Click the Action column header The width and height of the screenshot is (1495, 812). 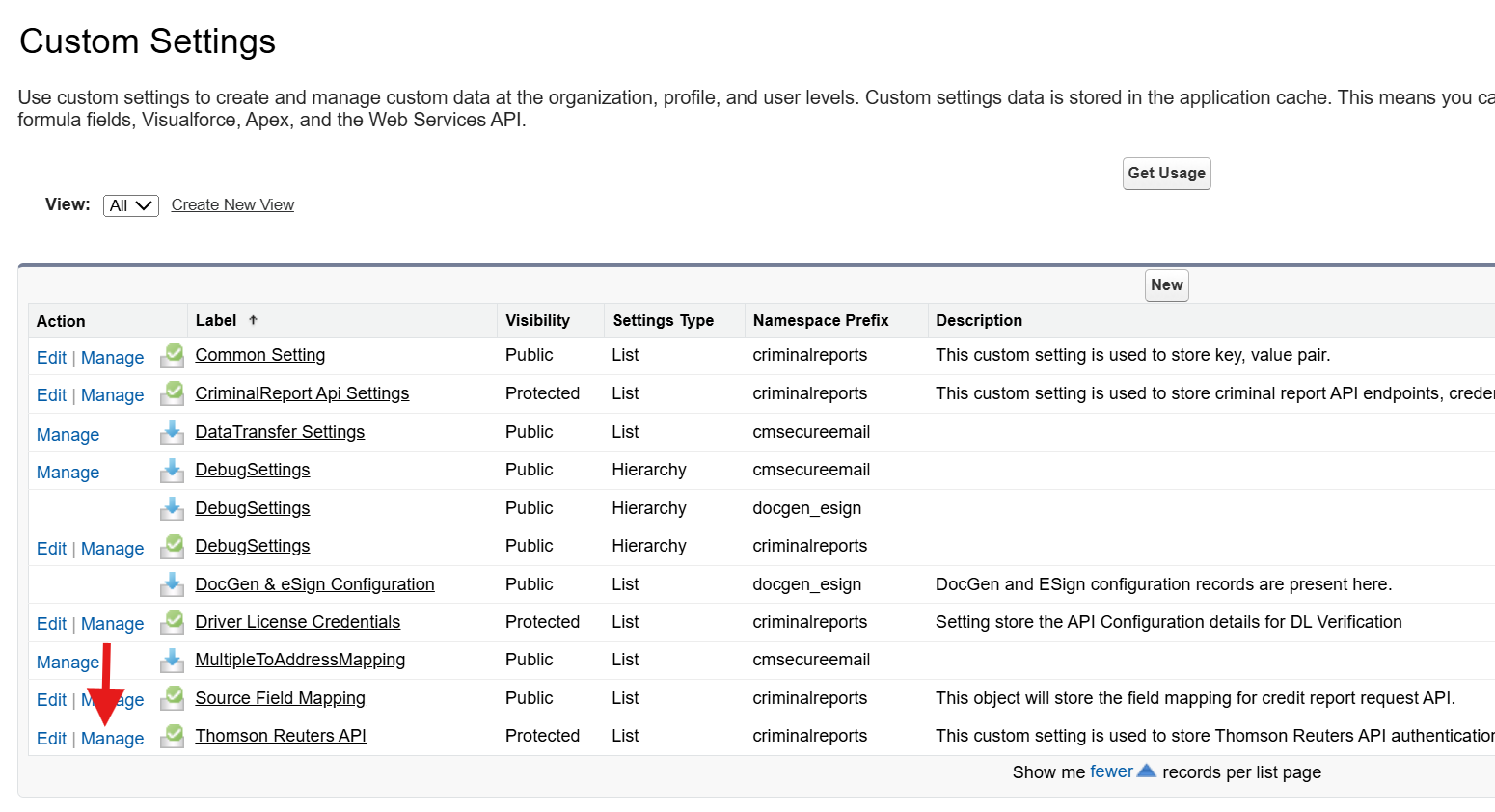click(61, 321)
